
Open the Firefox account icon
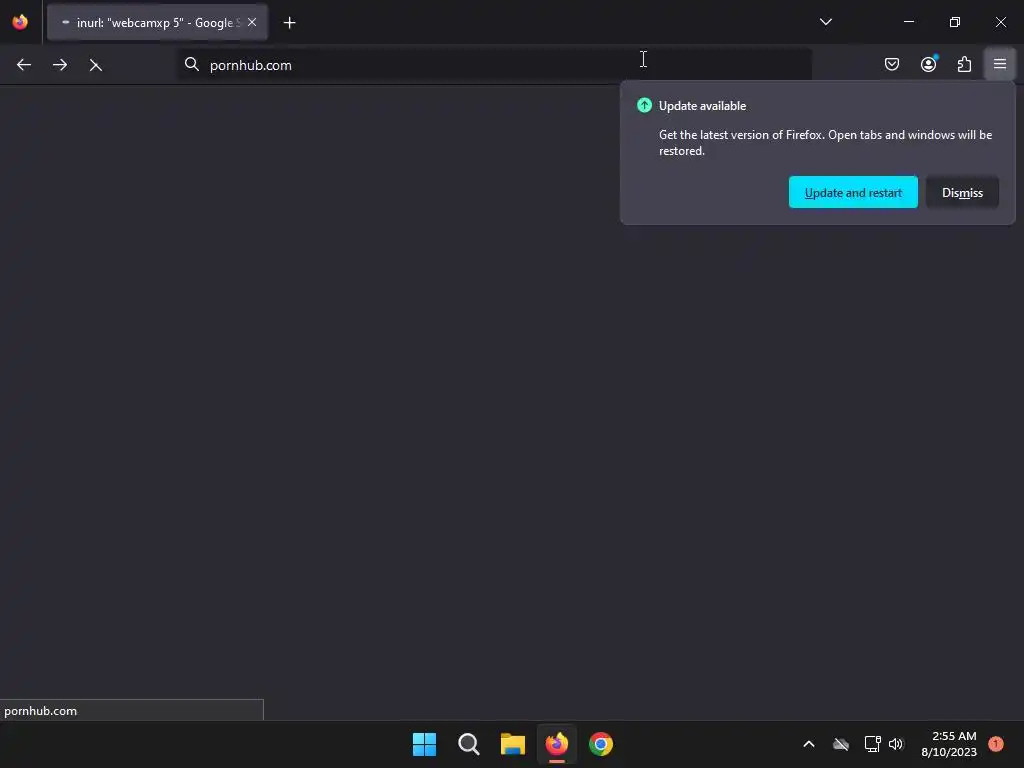point(928,64)
